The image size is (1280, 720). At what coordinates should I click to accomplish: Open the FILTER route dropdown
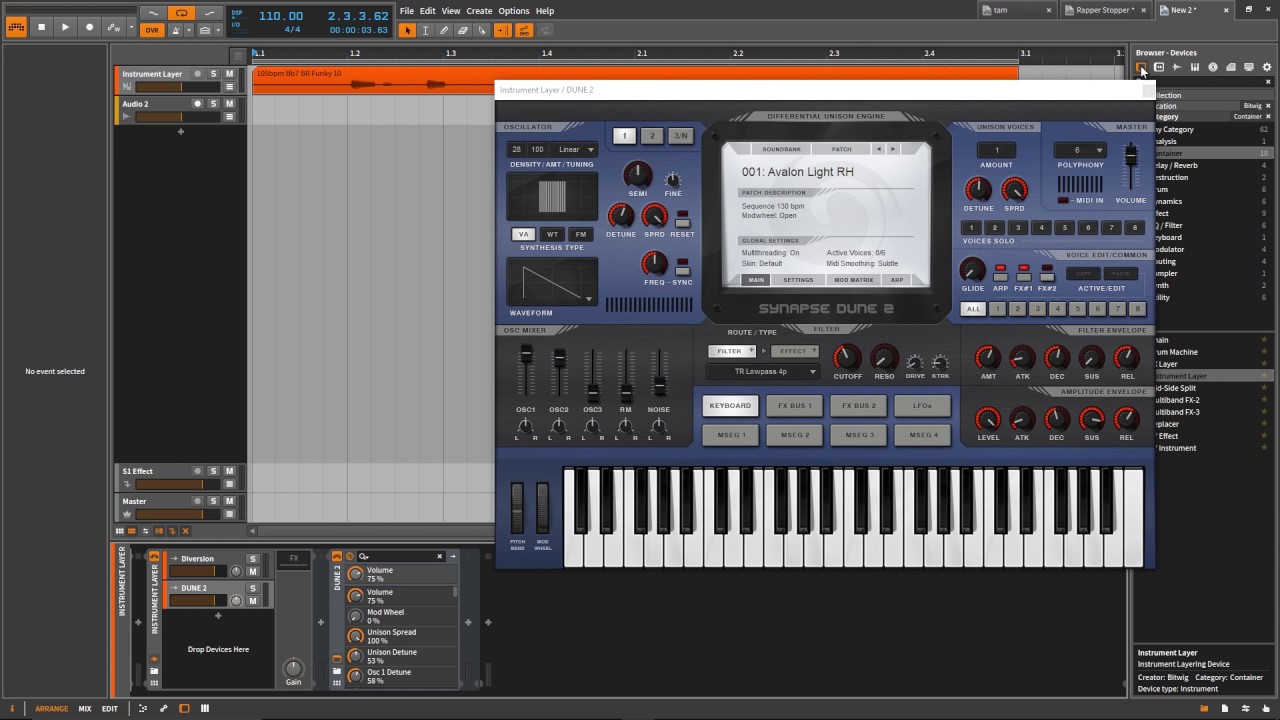point(732,351)
